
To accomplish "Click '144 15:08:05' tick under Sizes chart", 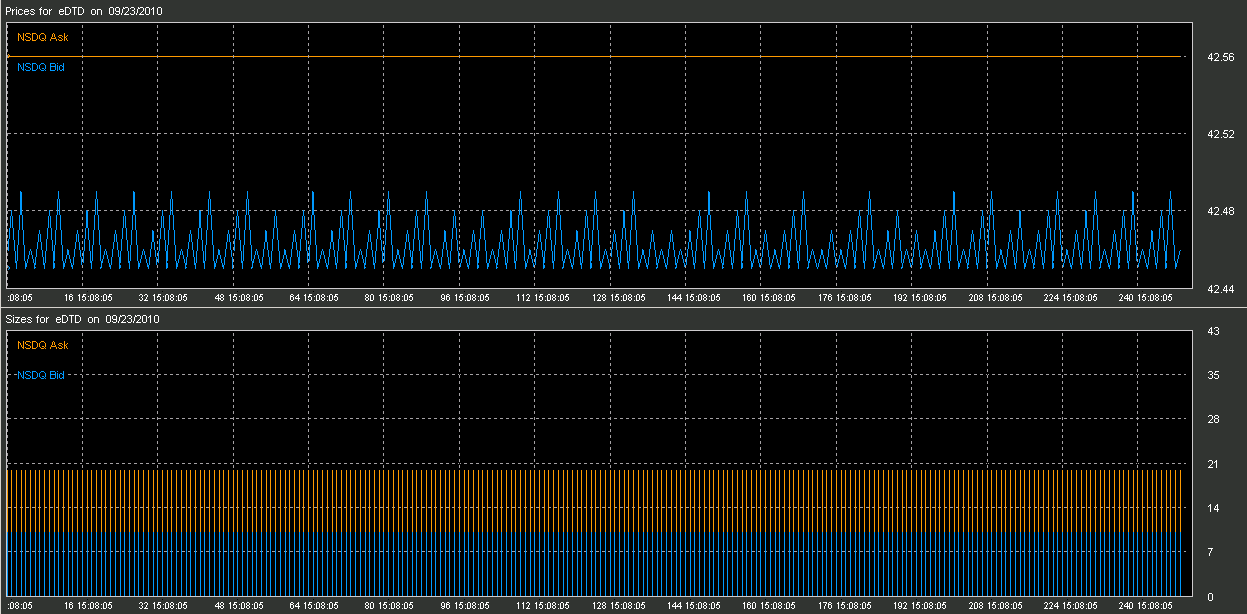I will point(693,606).
